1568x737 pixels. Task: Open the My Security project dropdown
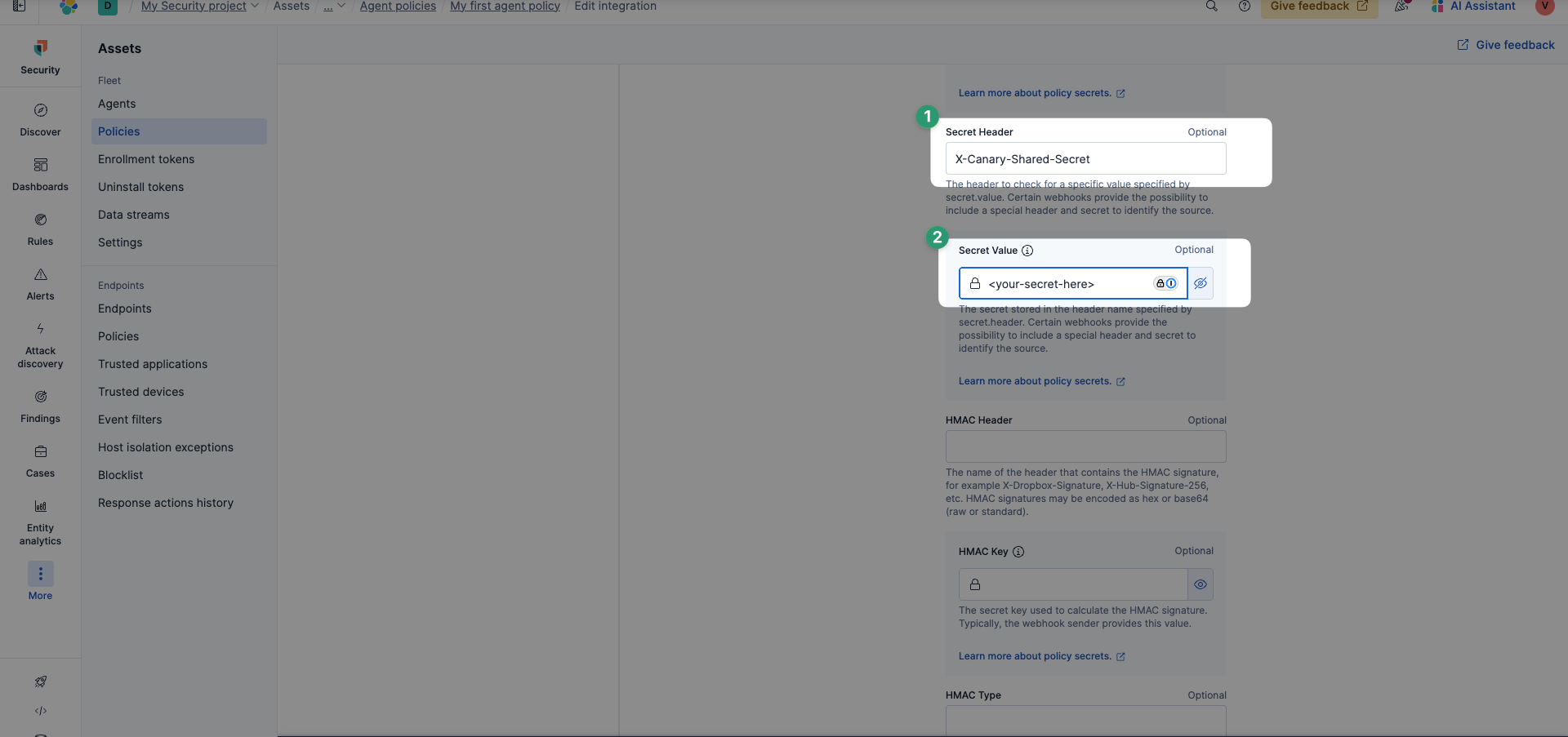coord(200,7)
